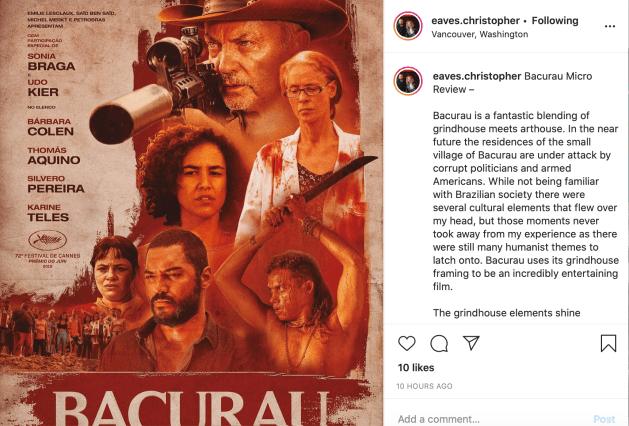Image resolution: width=629 pixels, height=426 pixels.
Task: Submit comment with the Post button
Action: [x=604, y=419]
